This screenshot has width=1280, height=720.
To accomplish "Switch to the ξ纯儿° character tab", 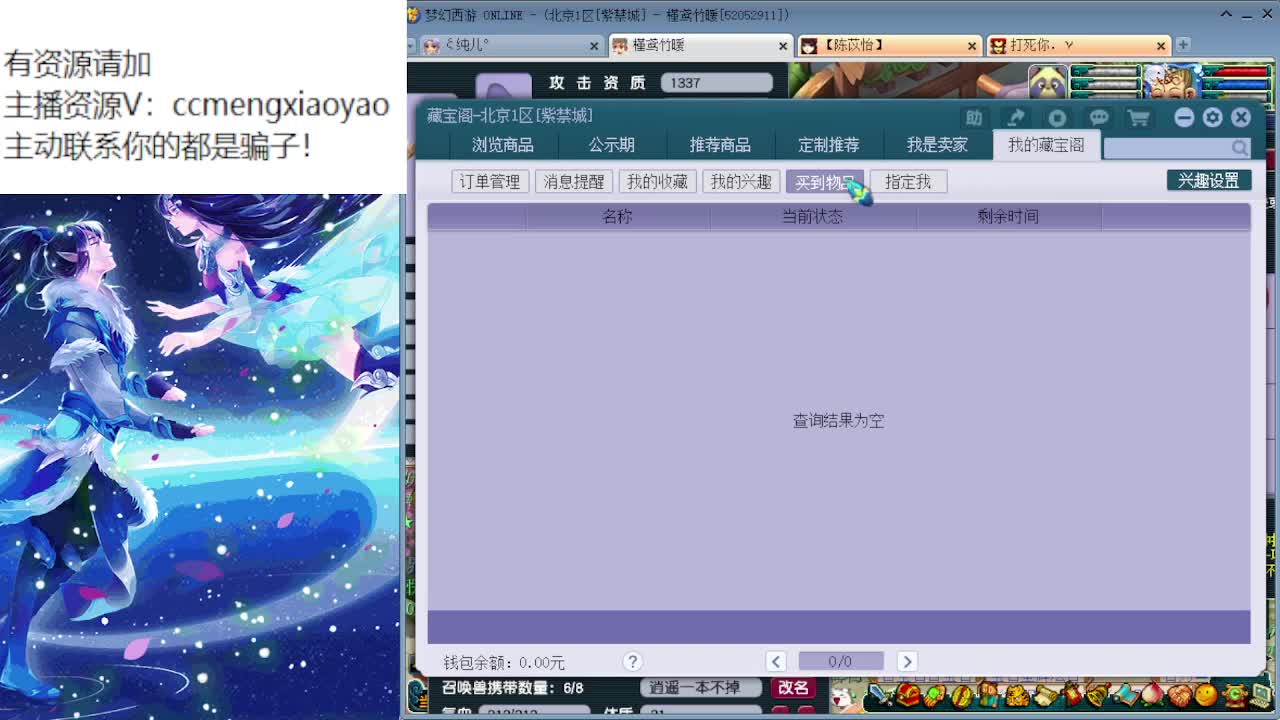I will (x=510, y=46).
